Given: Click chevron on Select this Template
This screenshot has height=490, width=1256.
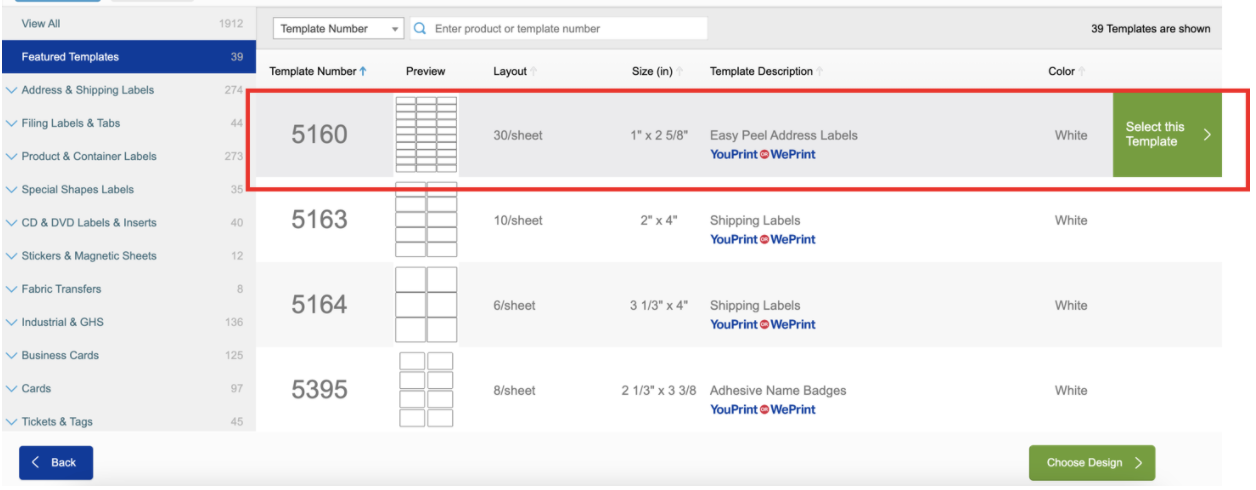Looking at the screenshot, I should [1207, 134].
